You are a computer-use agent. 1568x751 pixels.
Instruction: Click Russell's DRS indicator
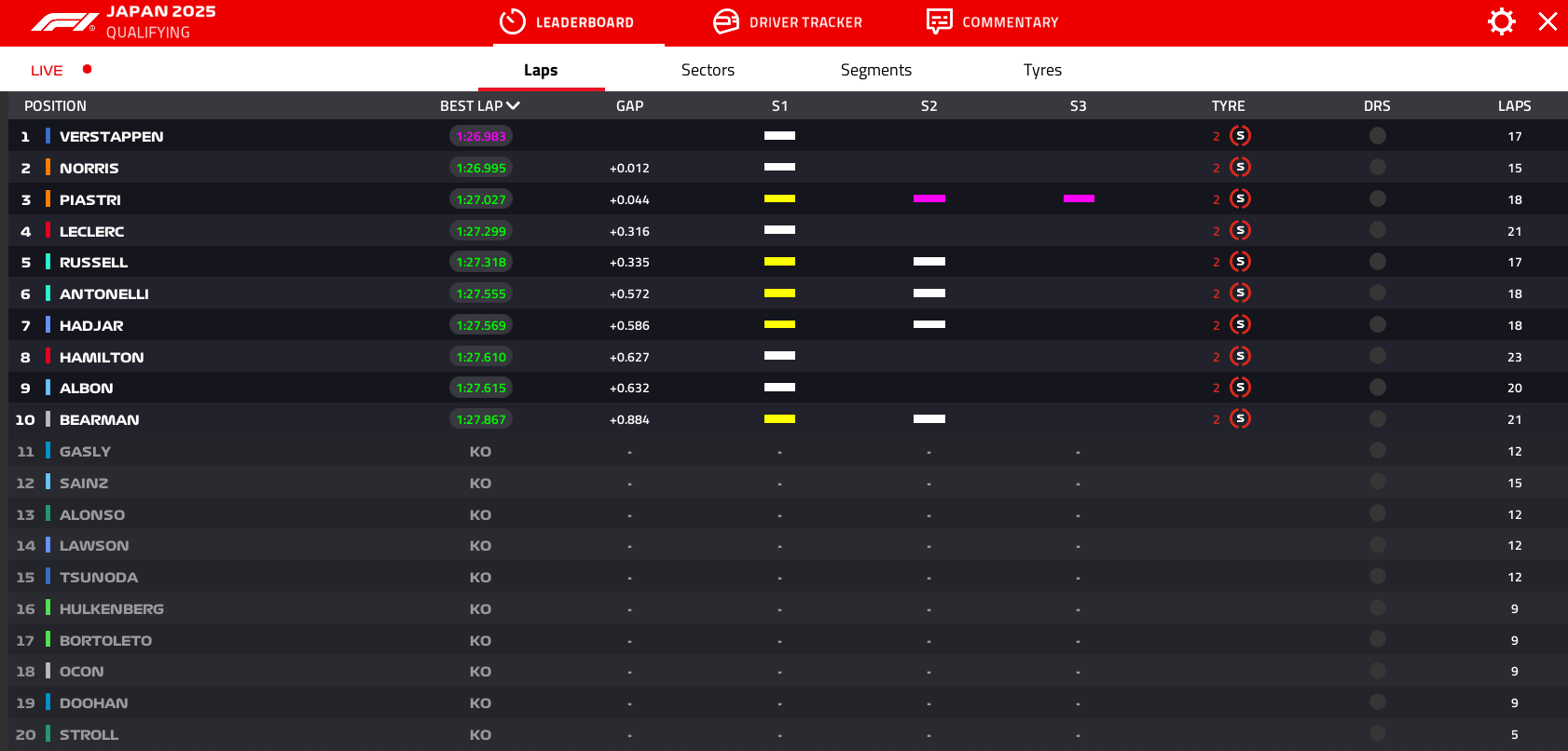click(1378, 262)
